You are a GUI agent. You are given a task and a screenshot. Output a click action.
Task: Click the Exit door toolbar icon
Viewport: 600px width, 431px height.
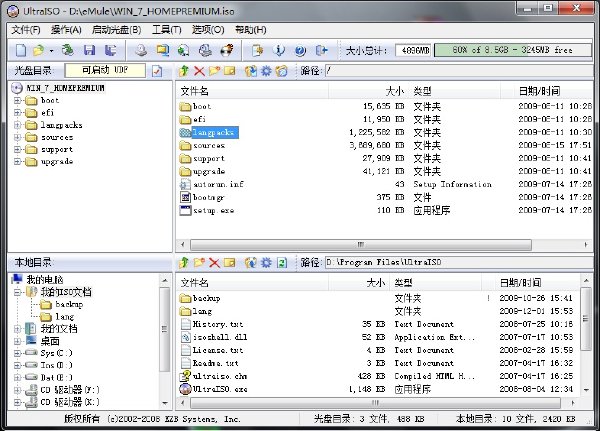click(x=322, y=50)
